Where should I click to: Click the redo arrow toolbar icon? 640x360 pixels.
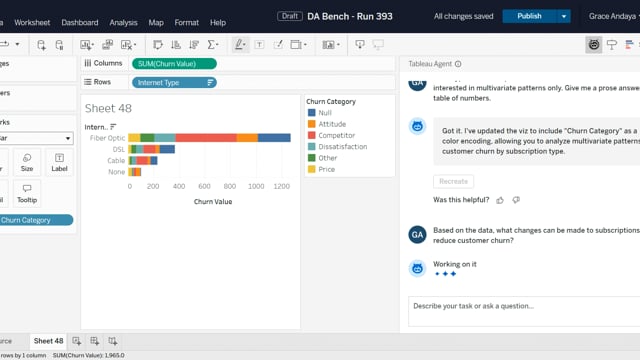coord(5,44)
